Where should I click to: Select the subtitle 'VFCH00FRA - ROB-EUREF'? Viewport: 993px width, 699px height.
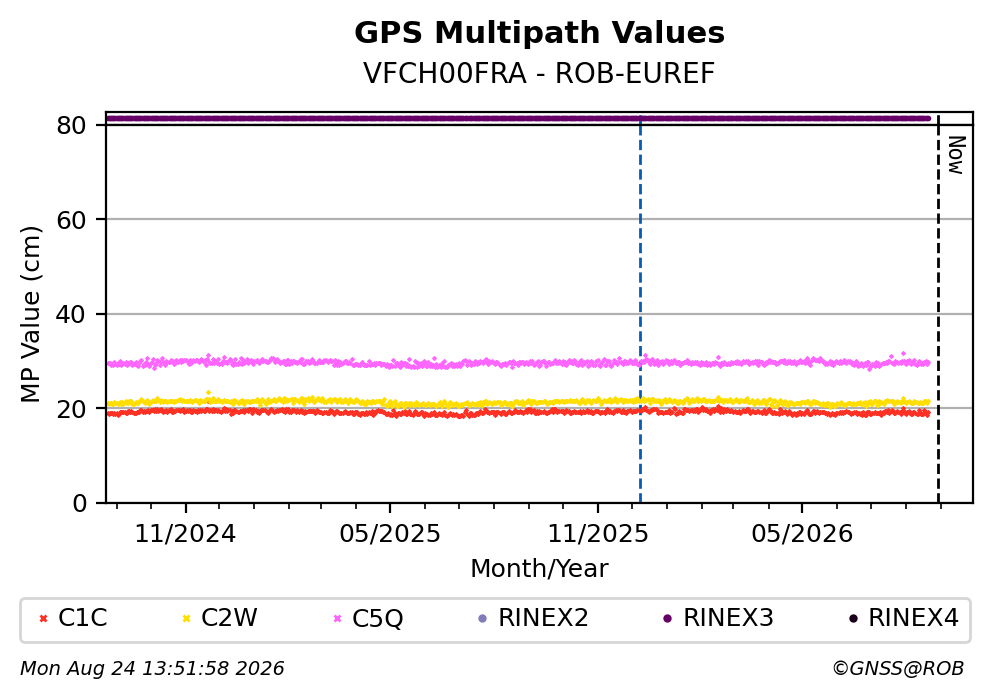tap(539, 73)
